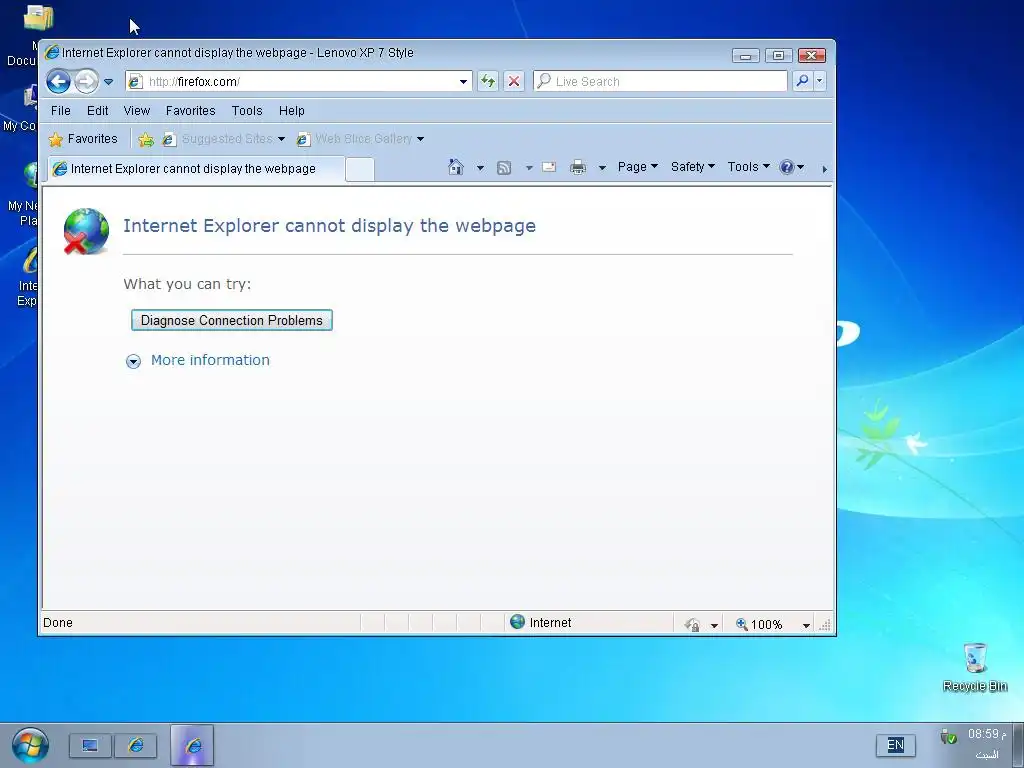
Task: Select the tab titled Internet Explorer cannot display
Action: point(195,168)
